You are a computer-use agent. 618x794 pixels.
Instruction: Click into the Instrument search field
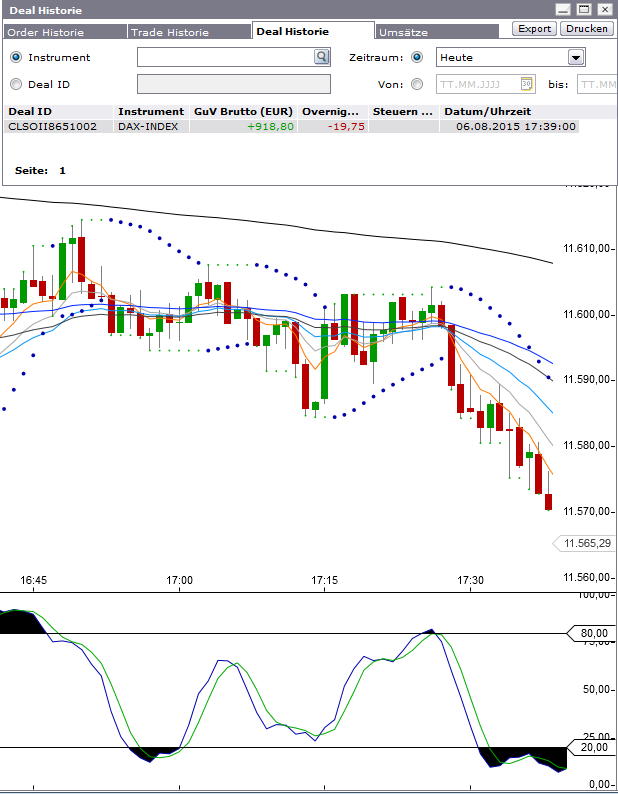pos(225,58)
